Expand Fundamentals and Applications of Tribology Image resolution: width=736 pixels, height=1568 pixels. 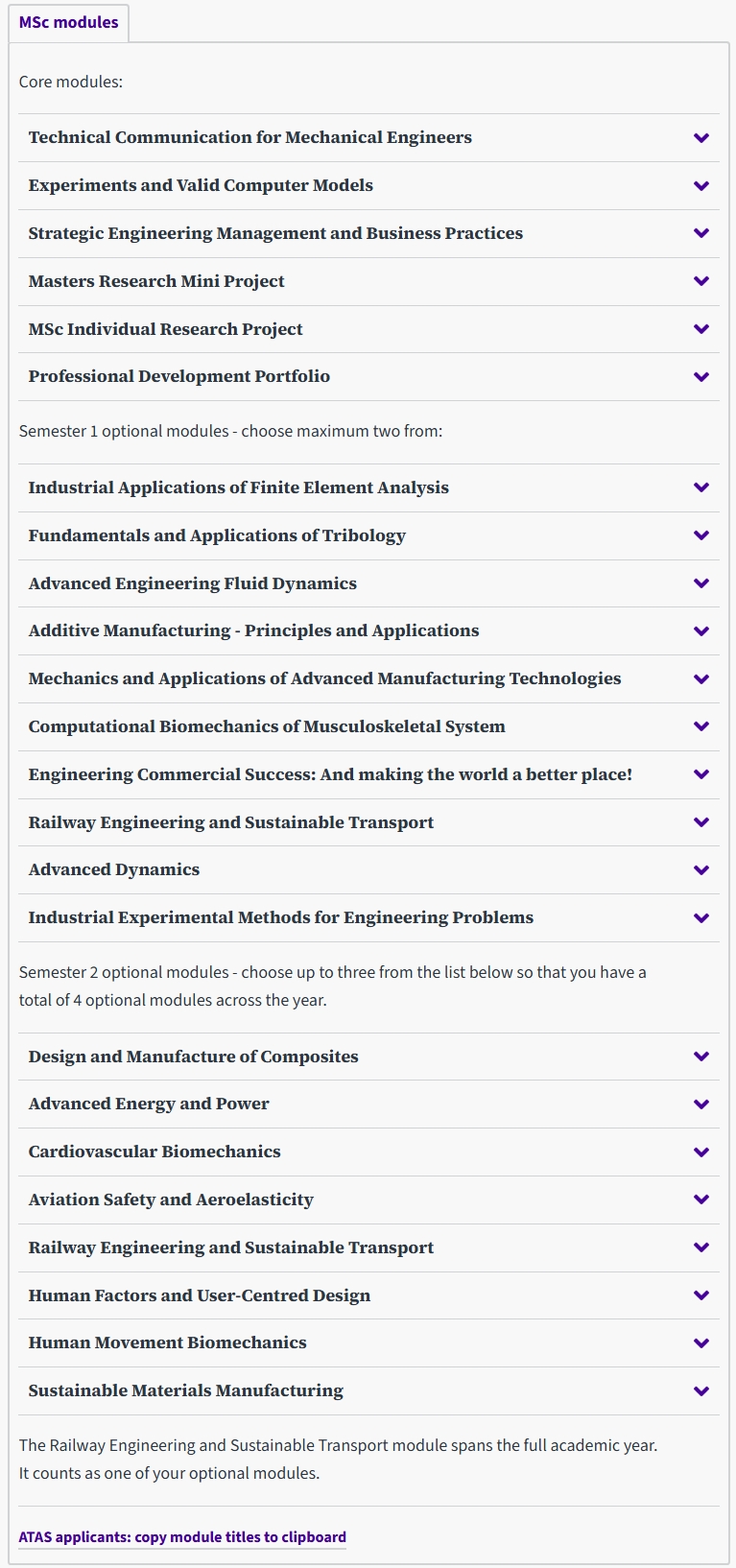(217, 535)
